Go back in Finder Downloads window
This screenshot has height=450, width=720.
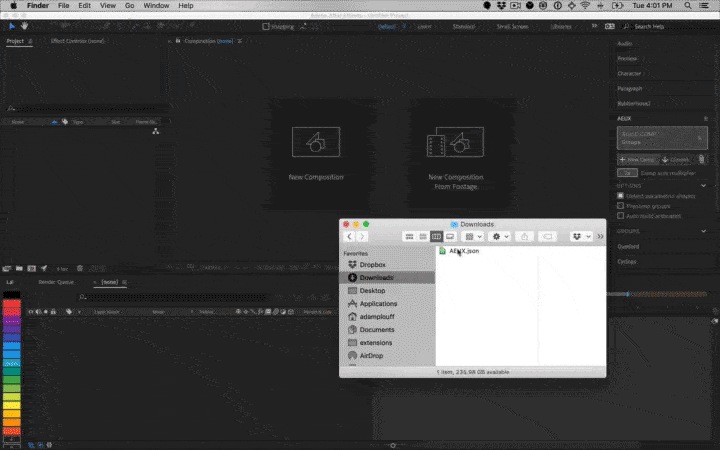[x=349, y=236]
